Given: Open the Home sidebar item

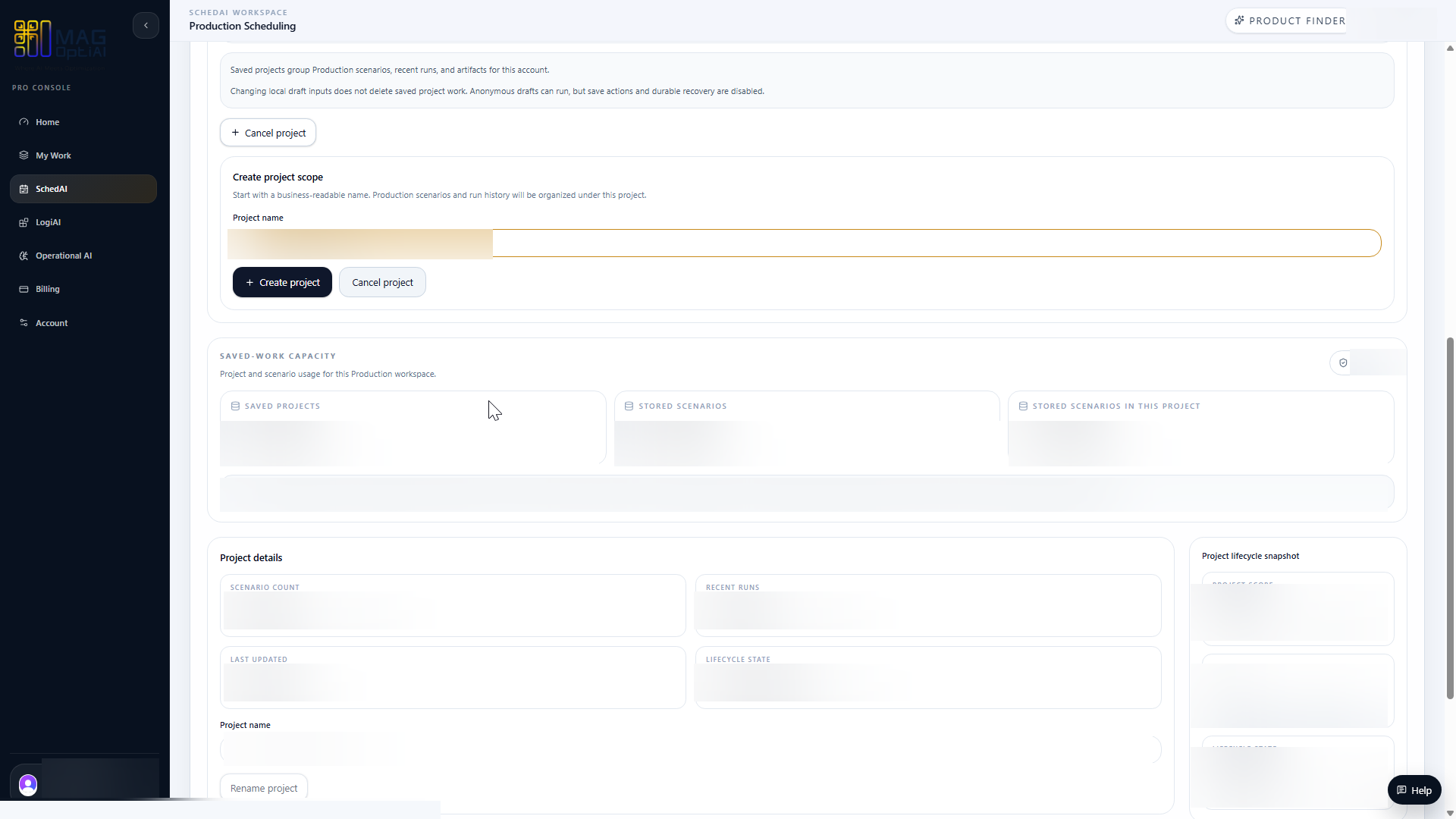Looking at the screenshot, I should point(83,122).
